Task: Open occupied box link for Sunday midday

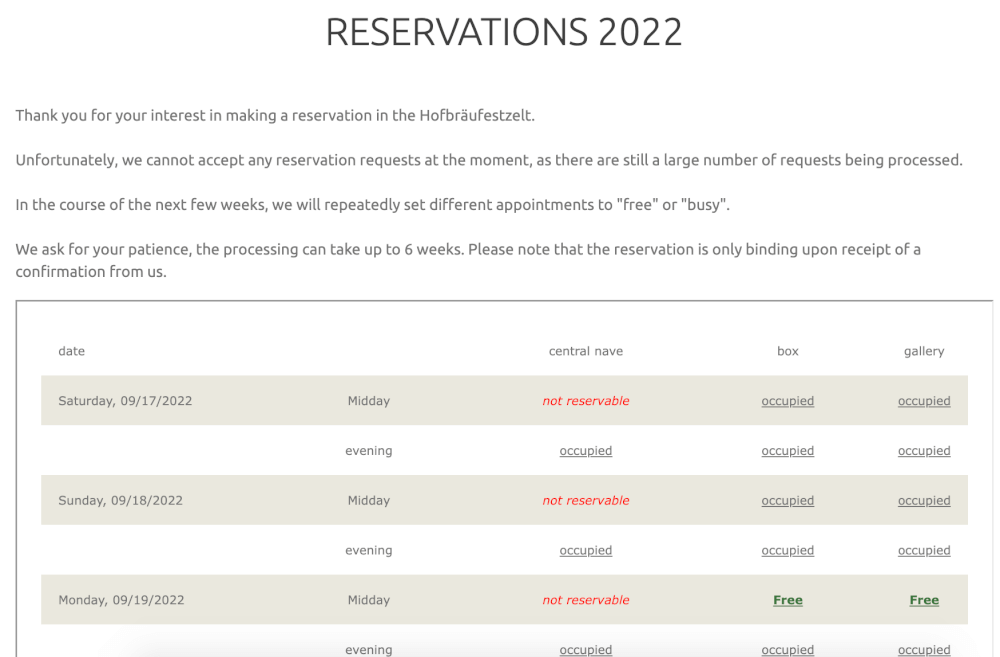Action: (x=788, y=501)
